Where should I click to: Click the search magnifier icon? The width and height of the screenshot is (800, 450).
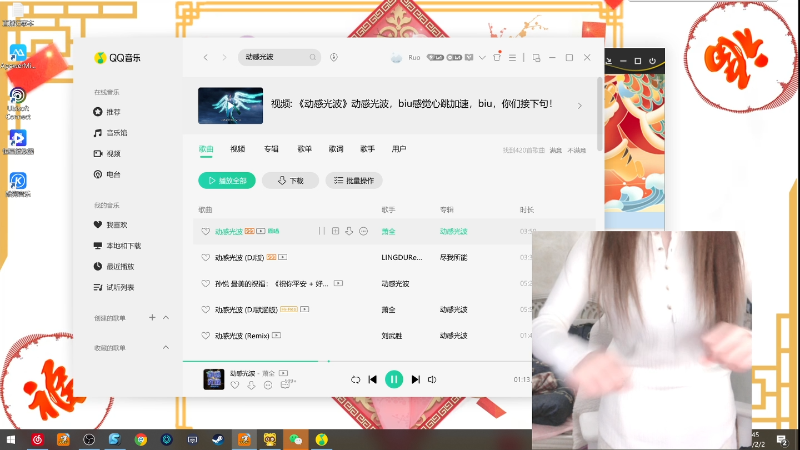pyautogui.click(x=313, y=57)
